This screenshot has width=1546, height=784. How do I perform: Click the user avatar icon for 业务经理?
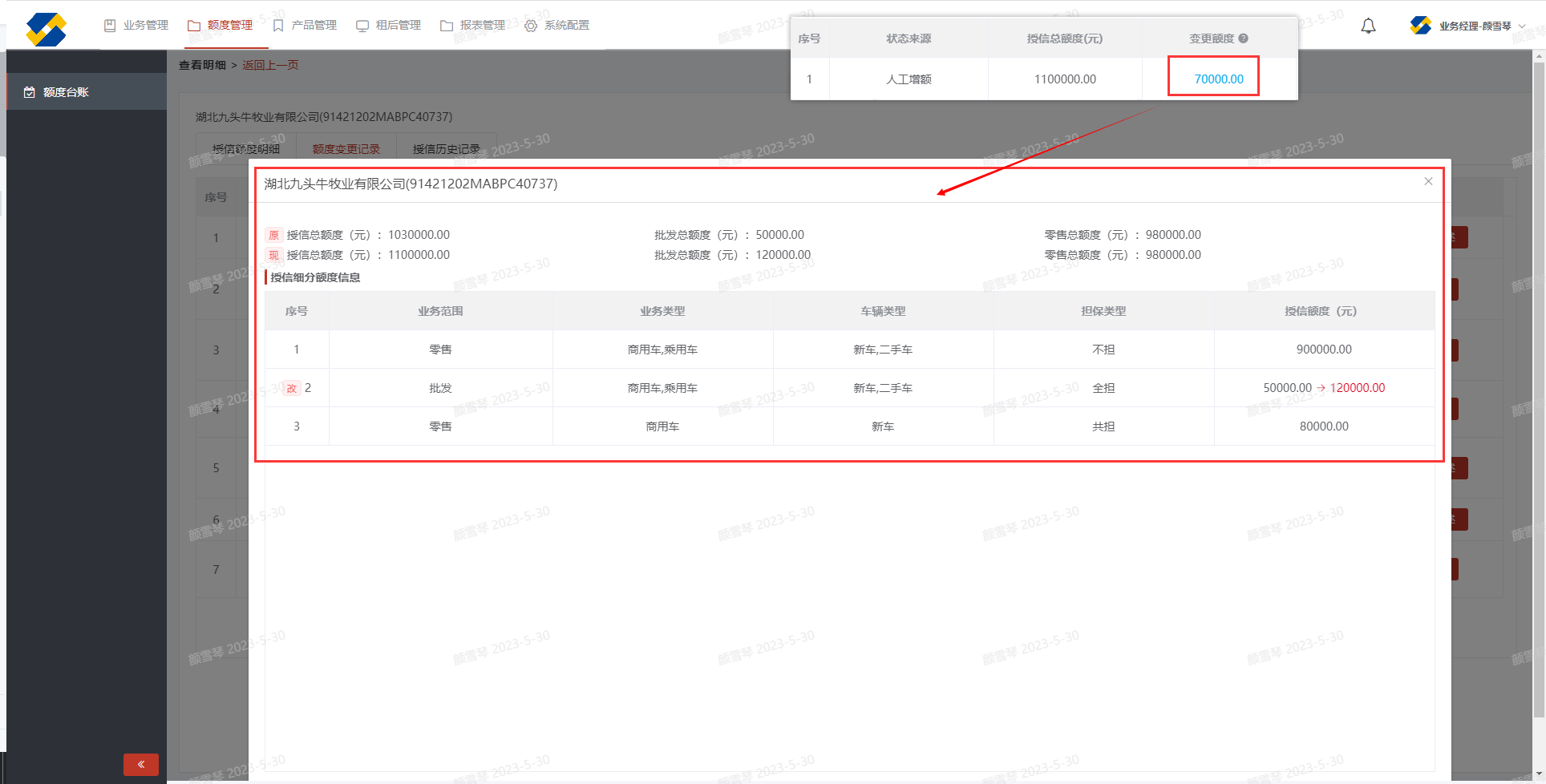coord(1420,26)
